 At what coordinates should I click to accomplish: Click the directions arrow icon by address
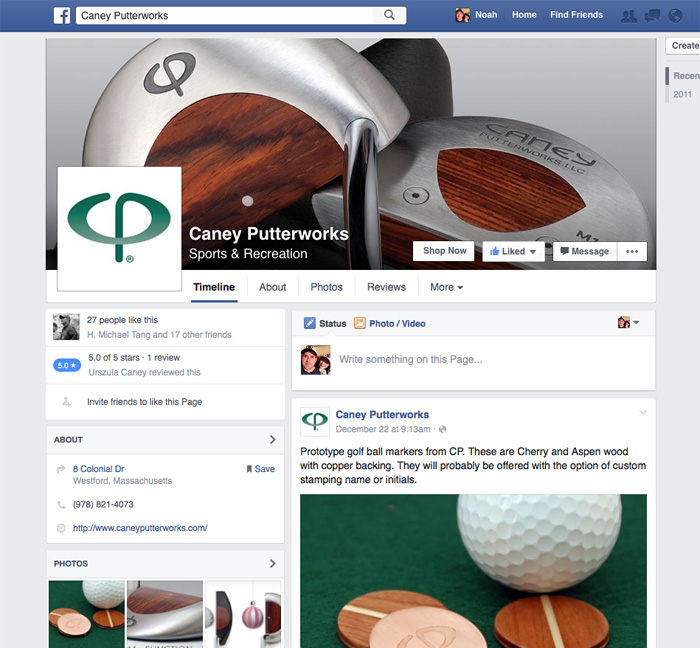coord(61,469)
